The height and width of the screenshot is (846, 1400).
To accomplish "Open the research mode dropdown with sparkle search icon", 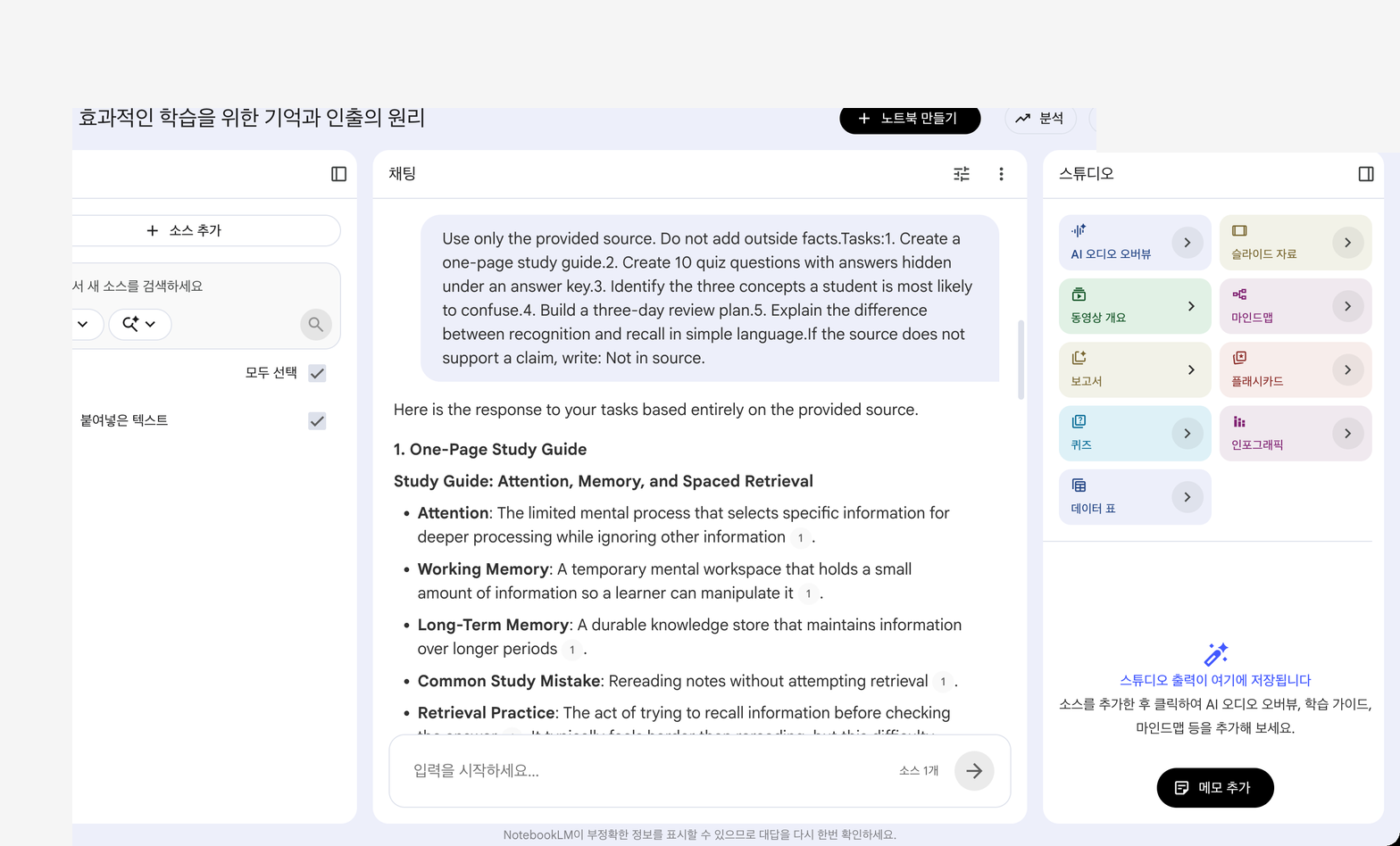I will tap(140, 324).
